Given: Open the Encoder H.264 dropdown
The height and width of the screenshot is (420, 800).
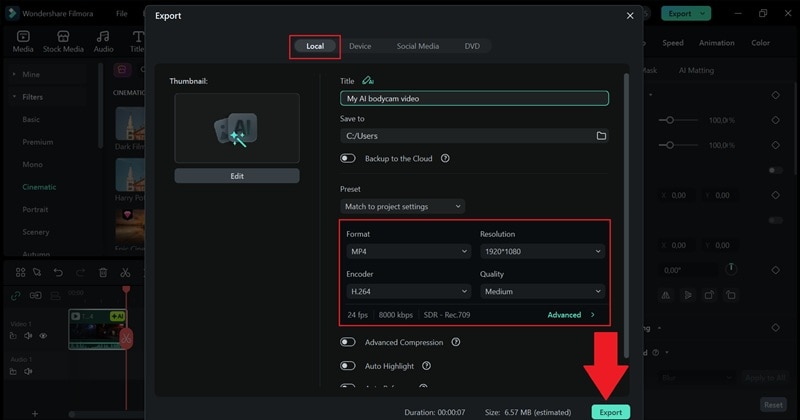Looking at the screenshot, I should pyautogui.click(x=408, y=291).
